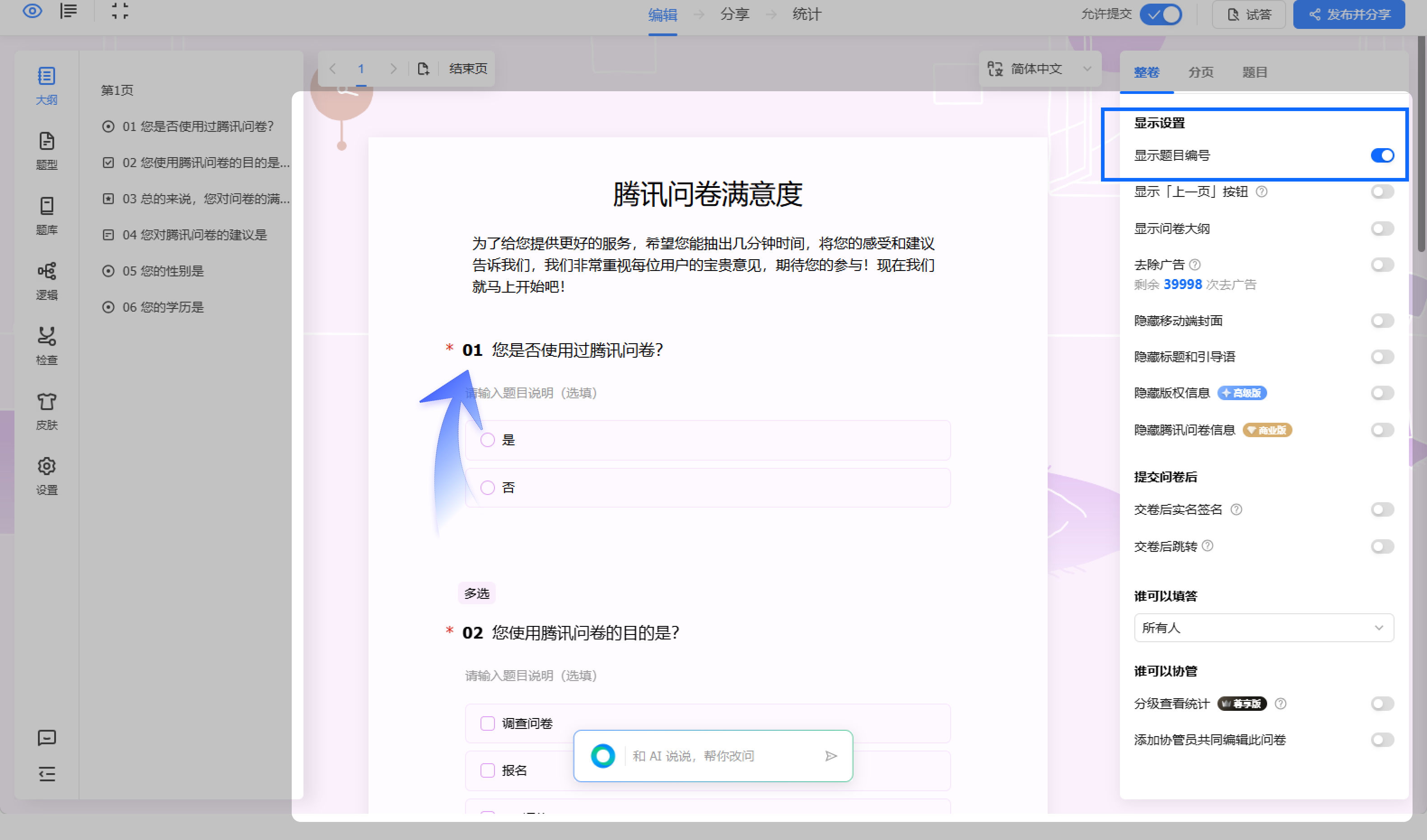Turn off 显示题目编号 switch
Viewport: 1427px width, 840px height.
click(x=1382, y=155)
